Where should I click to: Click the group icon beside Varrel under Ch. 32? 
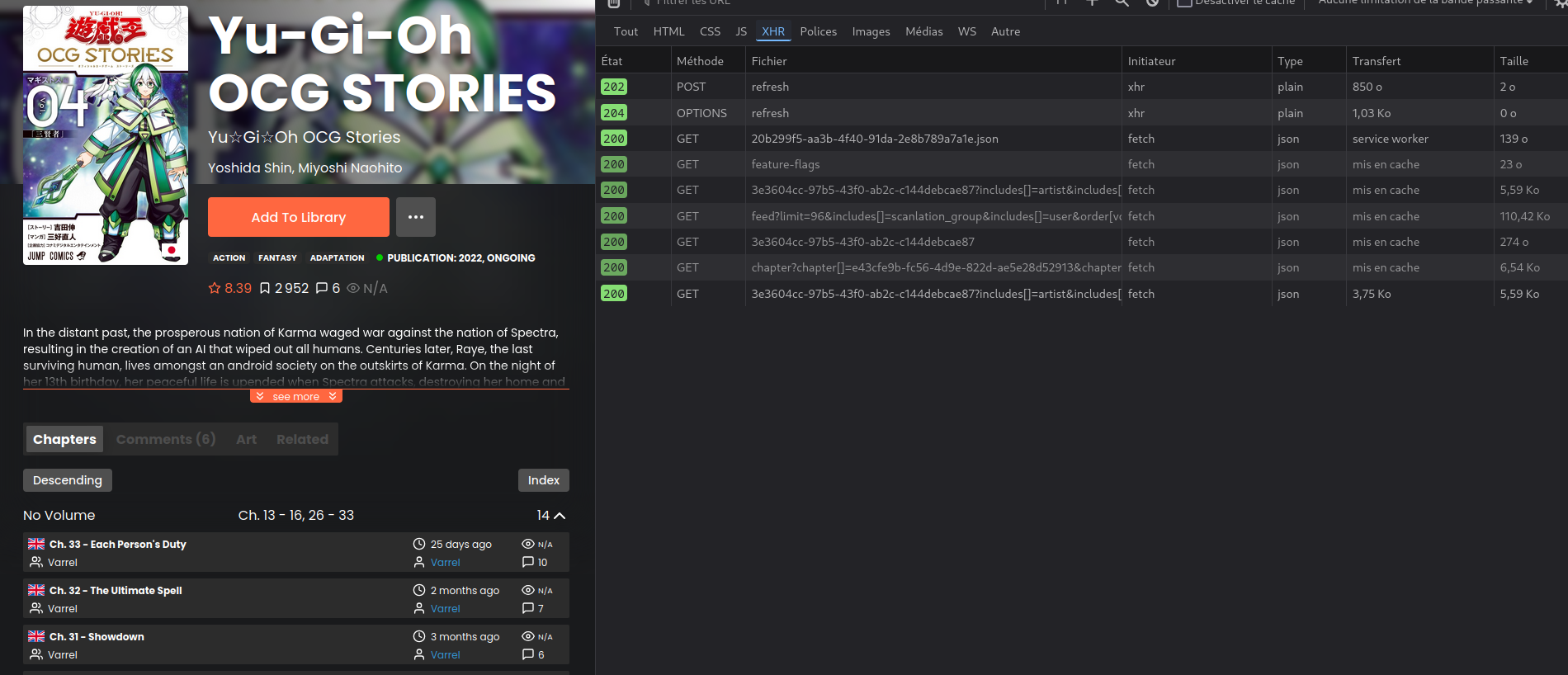pos(36,608)
